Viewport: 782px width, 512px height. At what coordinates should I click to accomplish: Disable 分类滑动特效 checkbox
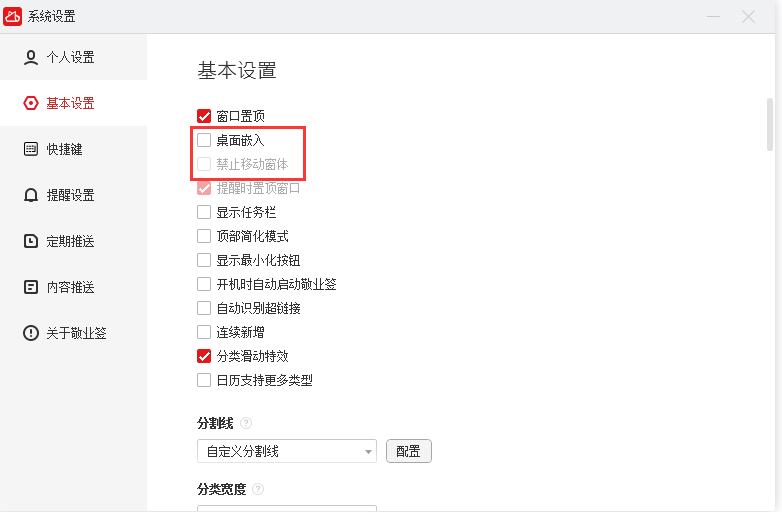pyautogui.click(x=205, y=356)
